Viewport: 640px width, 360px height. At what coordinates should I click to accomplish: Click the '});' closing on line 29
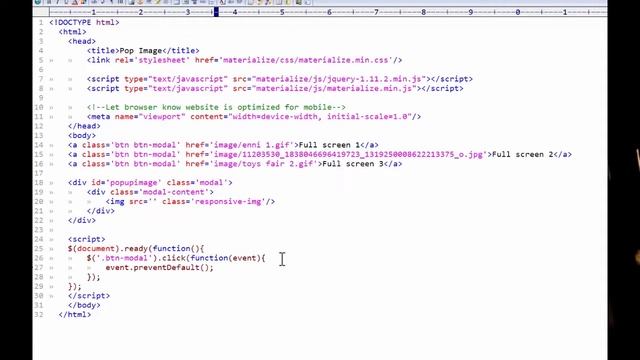(x=75, y=286)
